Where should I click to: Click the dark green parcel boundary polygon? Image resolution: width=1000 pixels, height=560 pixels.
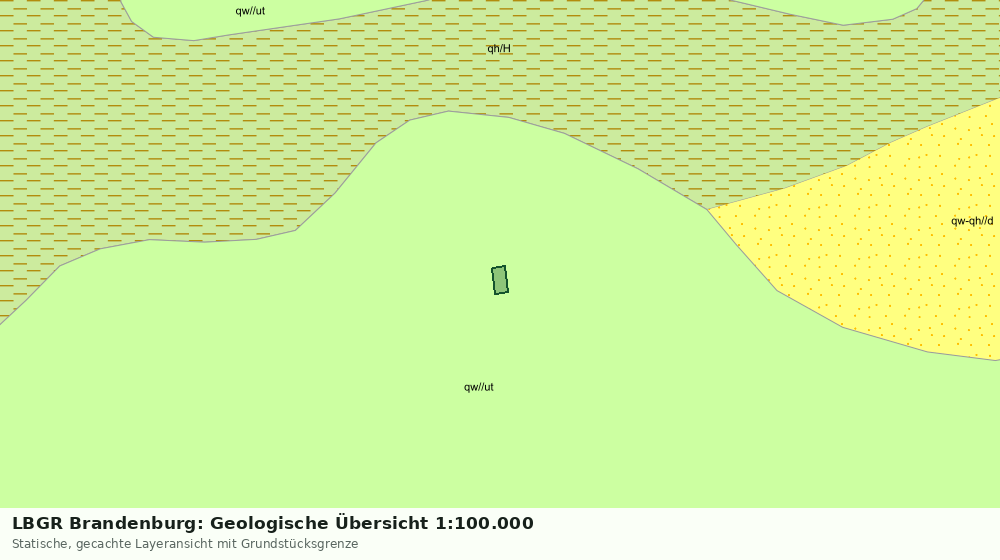coord(500,280)
